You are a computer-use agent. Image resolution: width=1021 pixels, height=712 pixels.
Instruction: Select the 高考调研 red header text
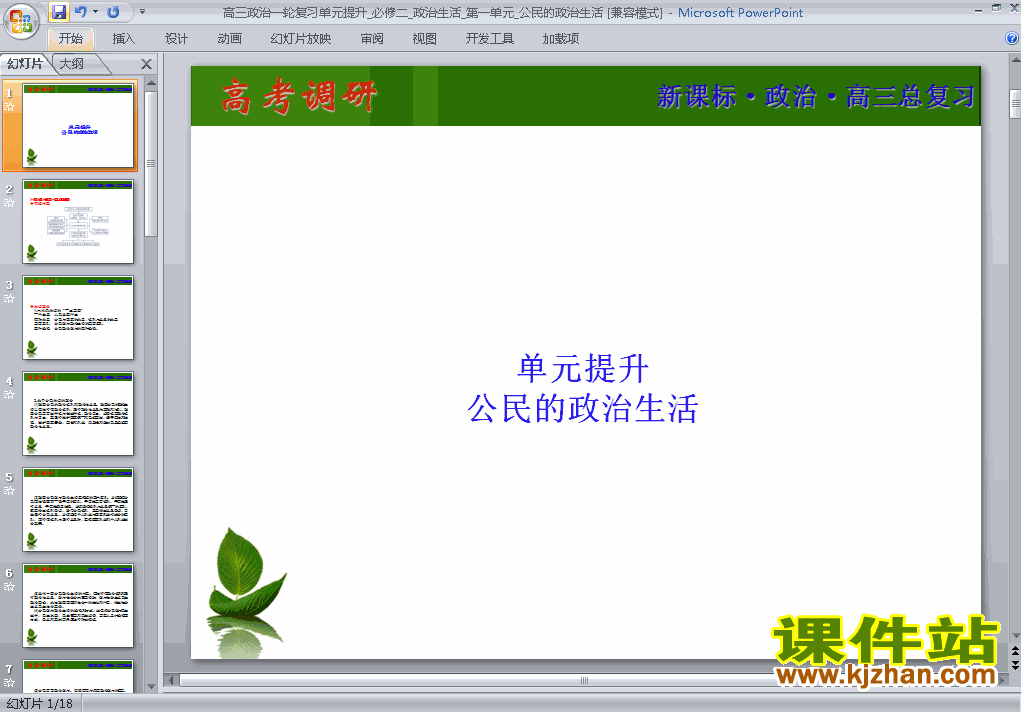tap(299, 96)
